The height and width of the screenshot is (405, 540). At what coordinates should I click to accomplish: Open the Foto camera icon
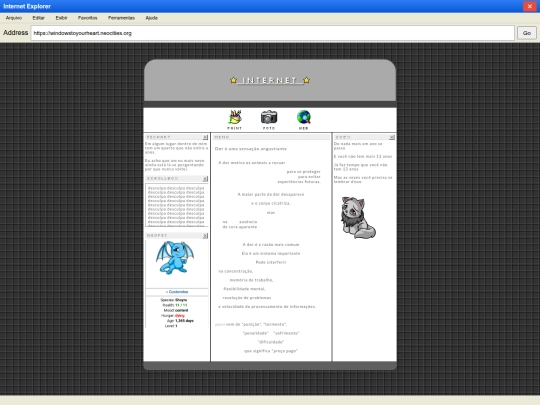(x=269, y=117)
